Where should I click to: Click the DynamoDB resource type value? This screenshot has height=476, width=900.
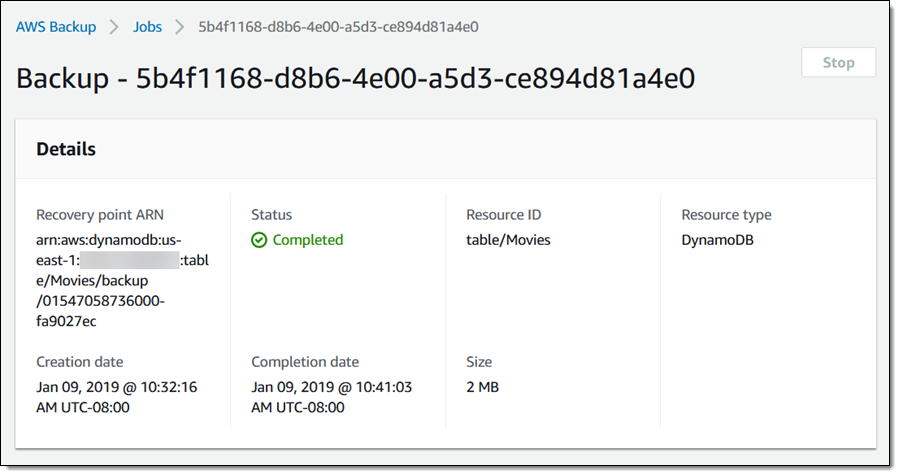(x=717, y=240)
